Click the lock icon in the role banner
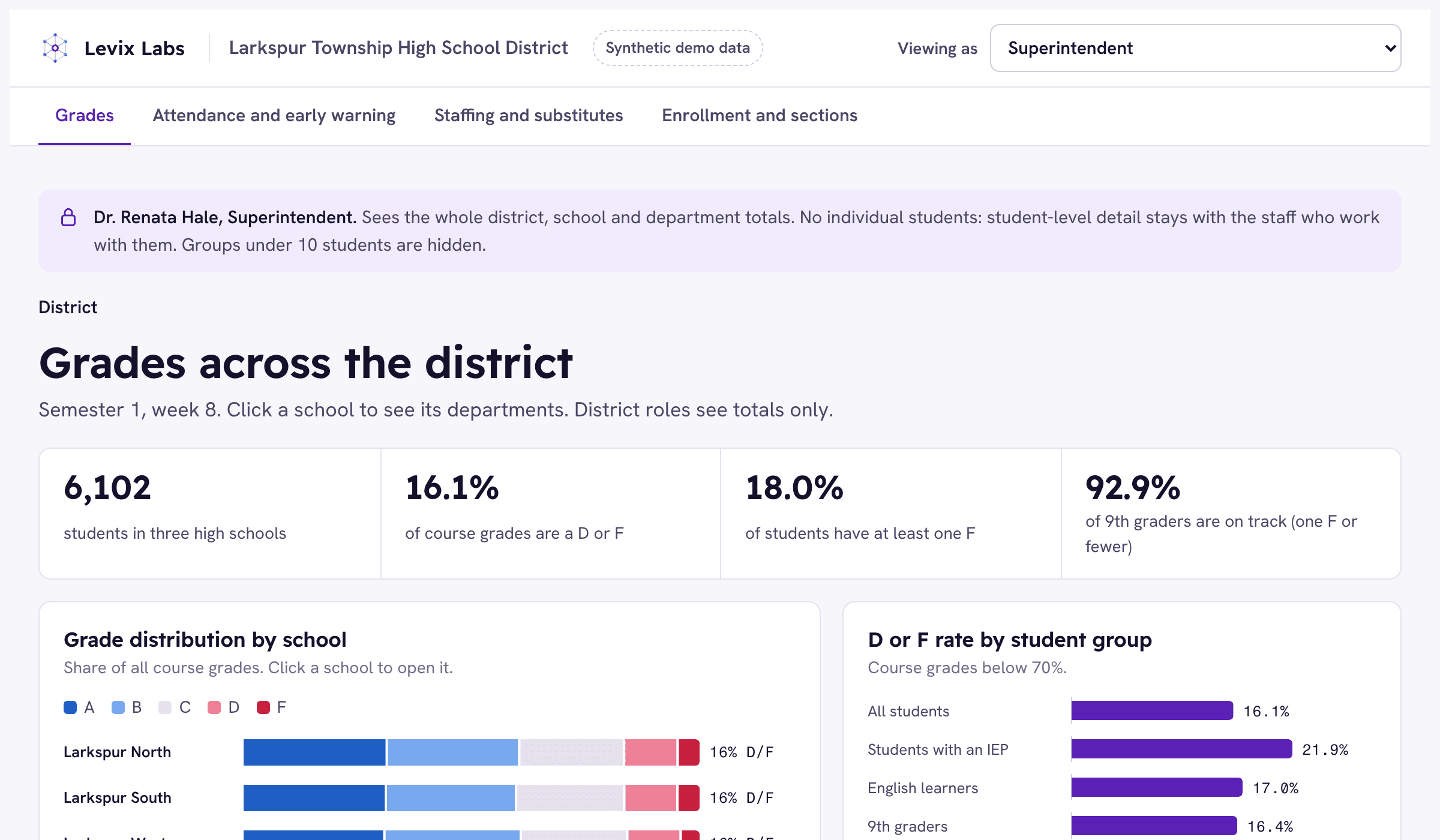Screen dimensions: 1440x840 [x=68, y=217]
